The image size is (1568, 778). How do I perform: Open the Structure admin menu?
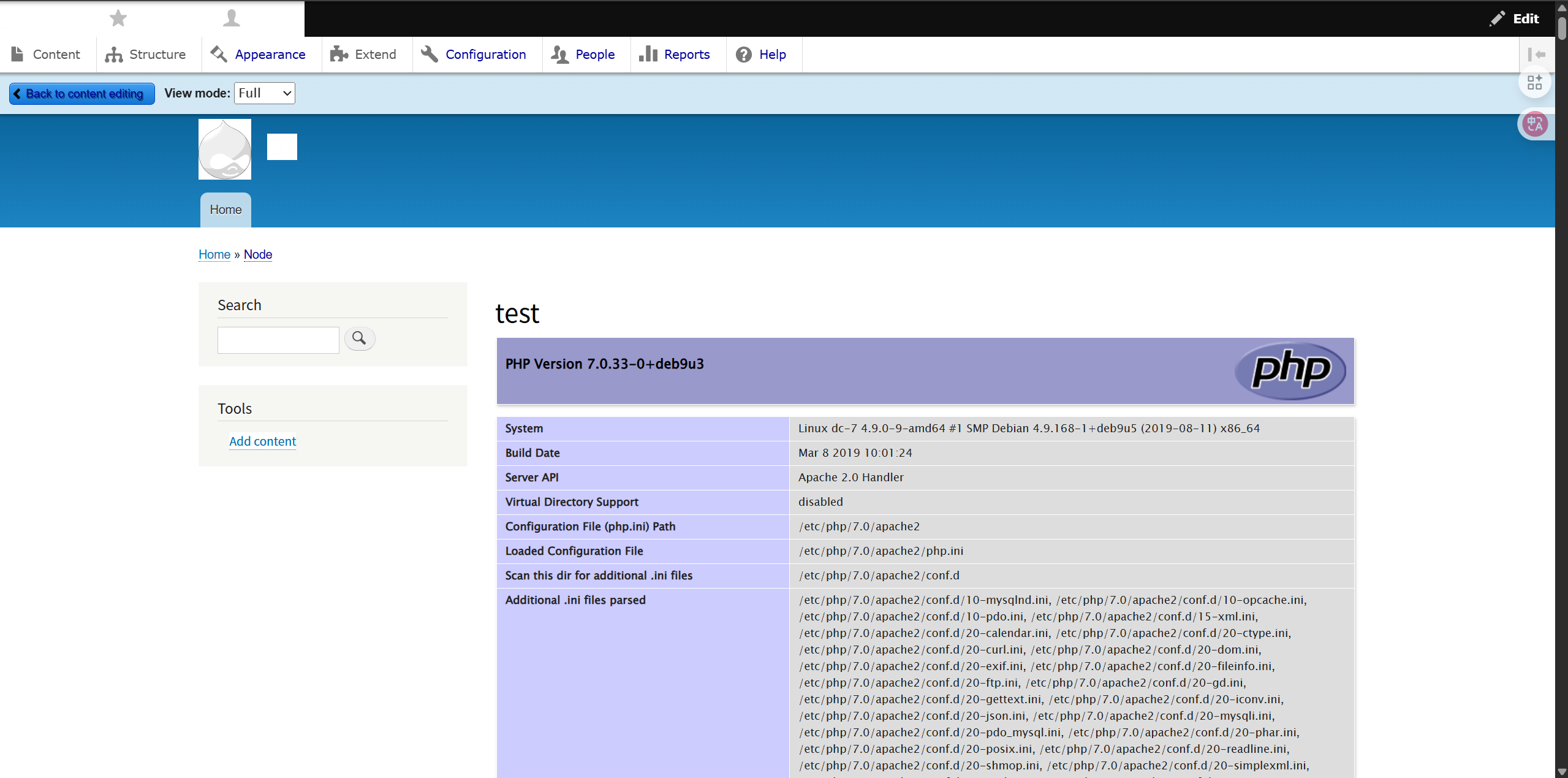point(146,55)
